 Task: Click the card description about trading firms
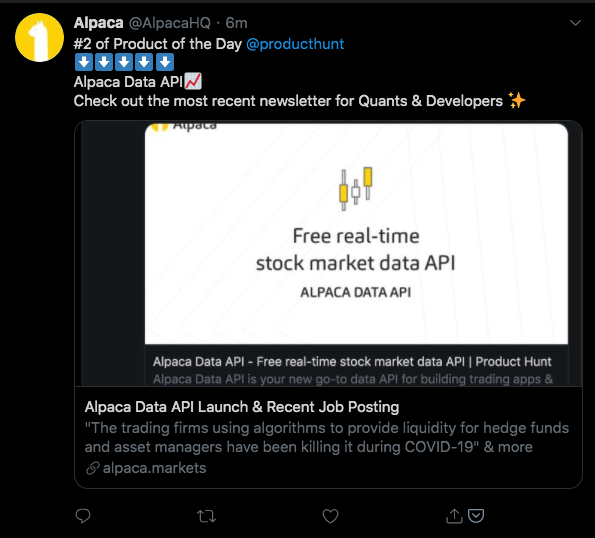(327, 437)
